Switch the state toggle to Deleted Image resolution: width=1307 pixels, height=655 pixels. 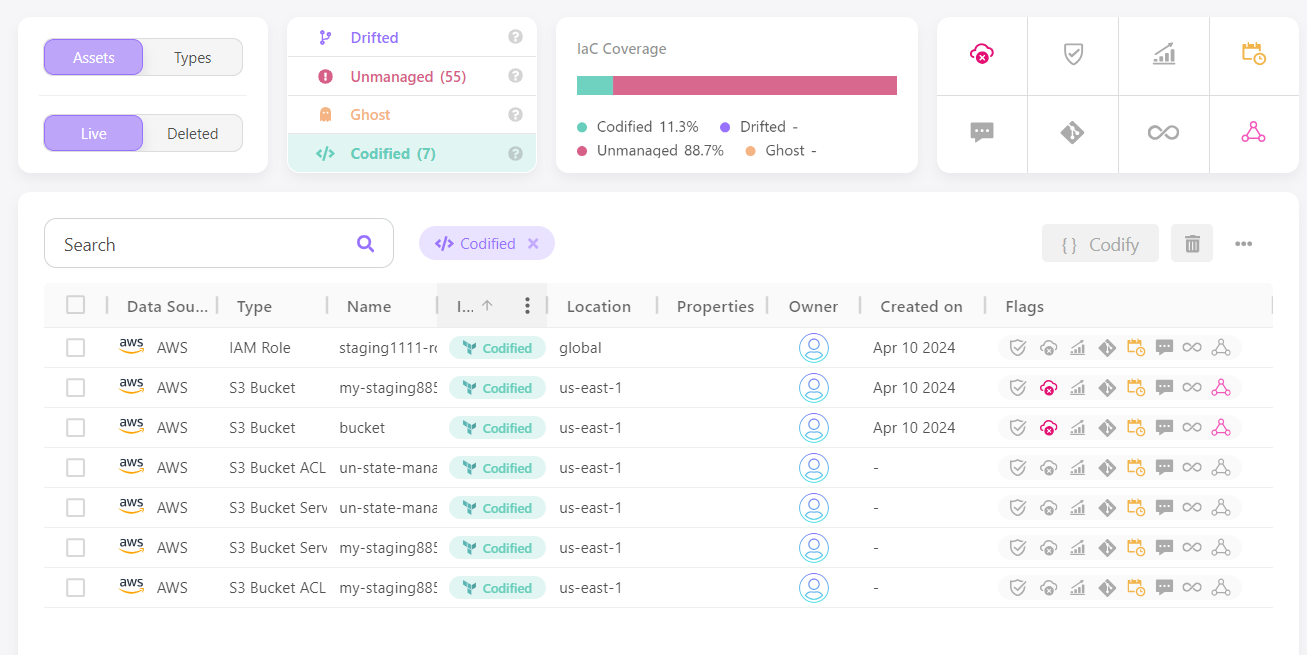point(192,133)
